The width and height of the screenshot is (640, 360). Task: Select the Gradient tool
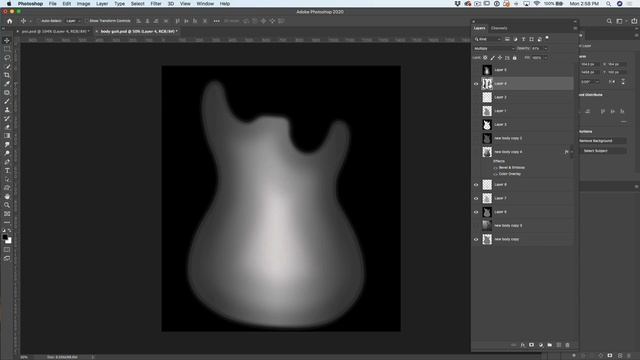[x=7, y=136]
